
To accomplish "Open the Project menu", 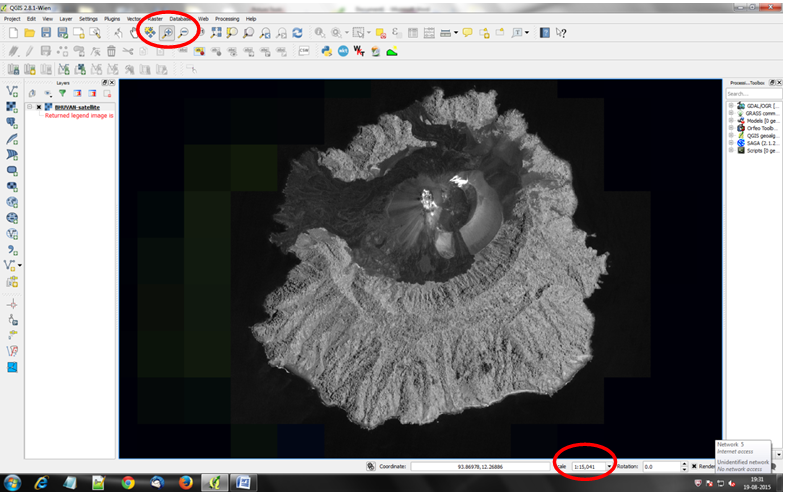I will [12, 19].
